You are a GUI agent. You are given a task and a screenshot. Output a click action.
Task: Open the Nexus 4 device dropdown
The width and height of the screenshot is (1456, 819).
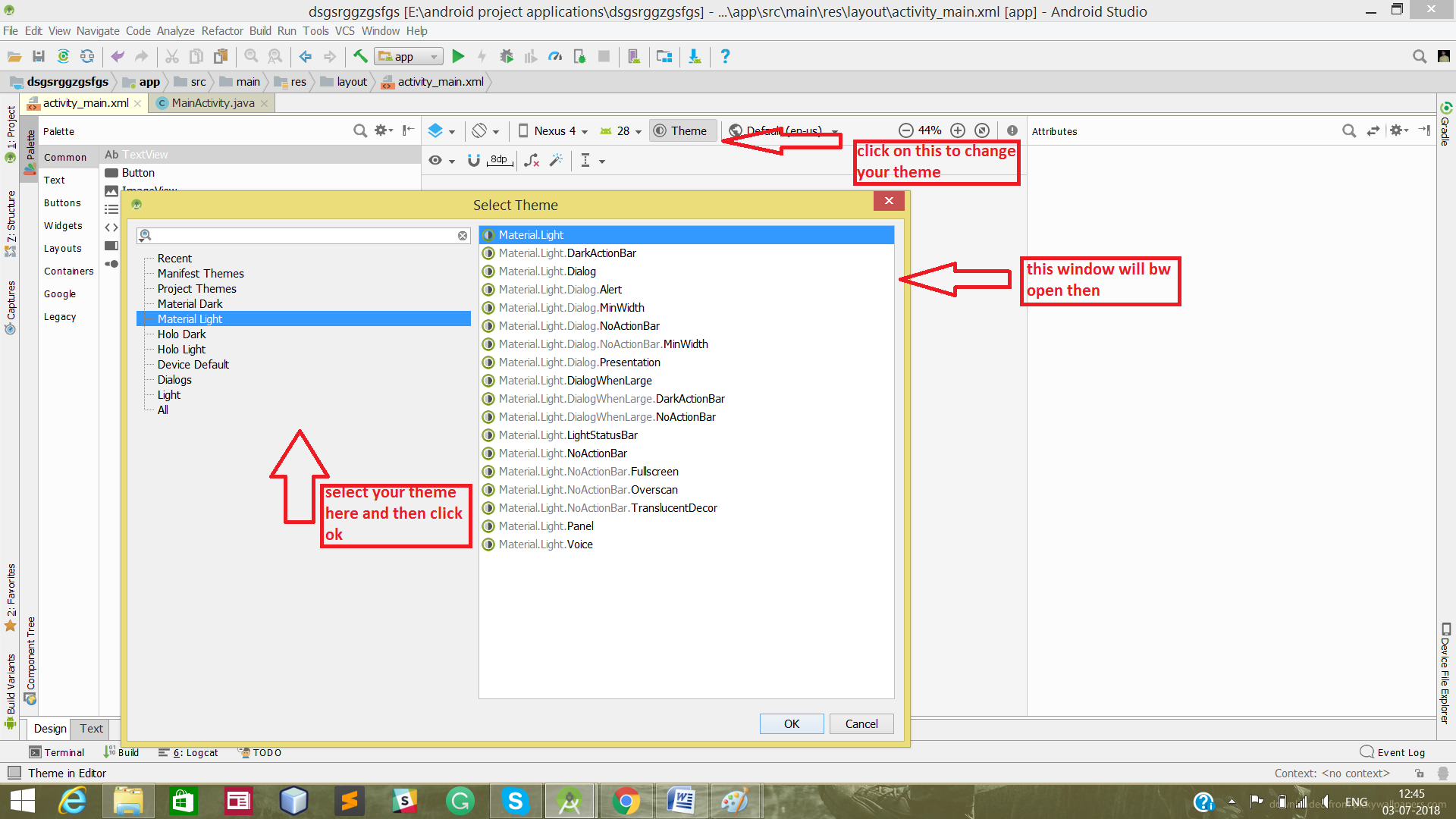[553, 130]
